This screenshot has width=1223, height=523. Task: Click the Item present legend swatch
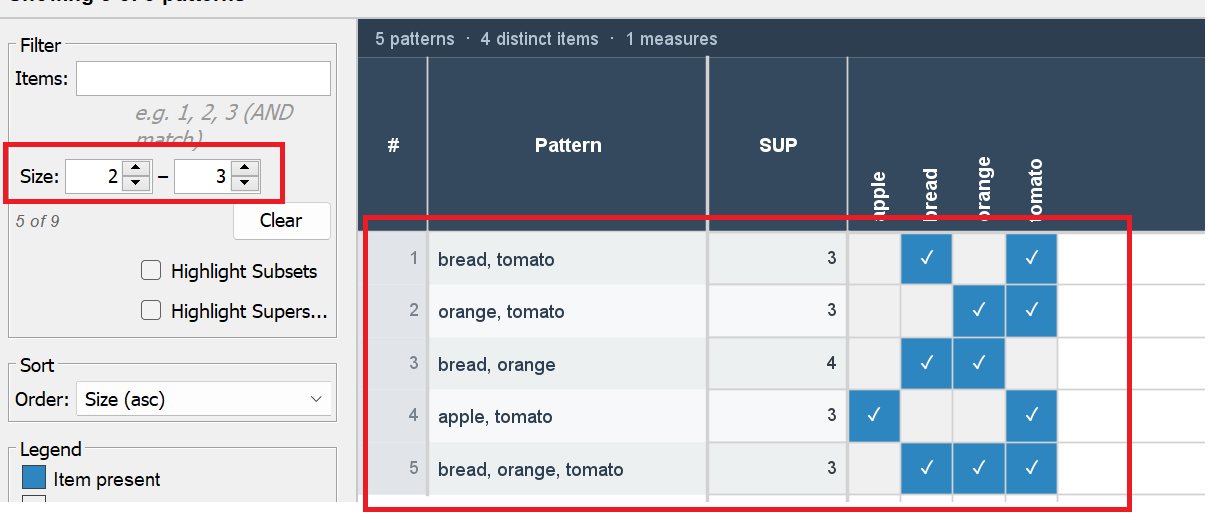[34, 479]
